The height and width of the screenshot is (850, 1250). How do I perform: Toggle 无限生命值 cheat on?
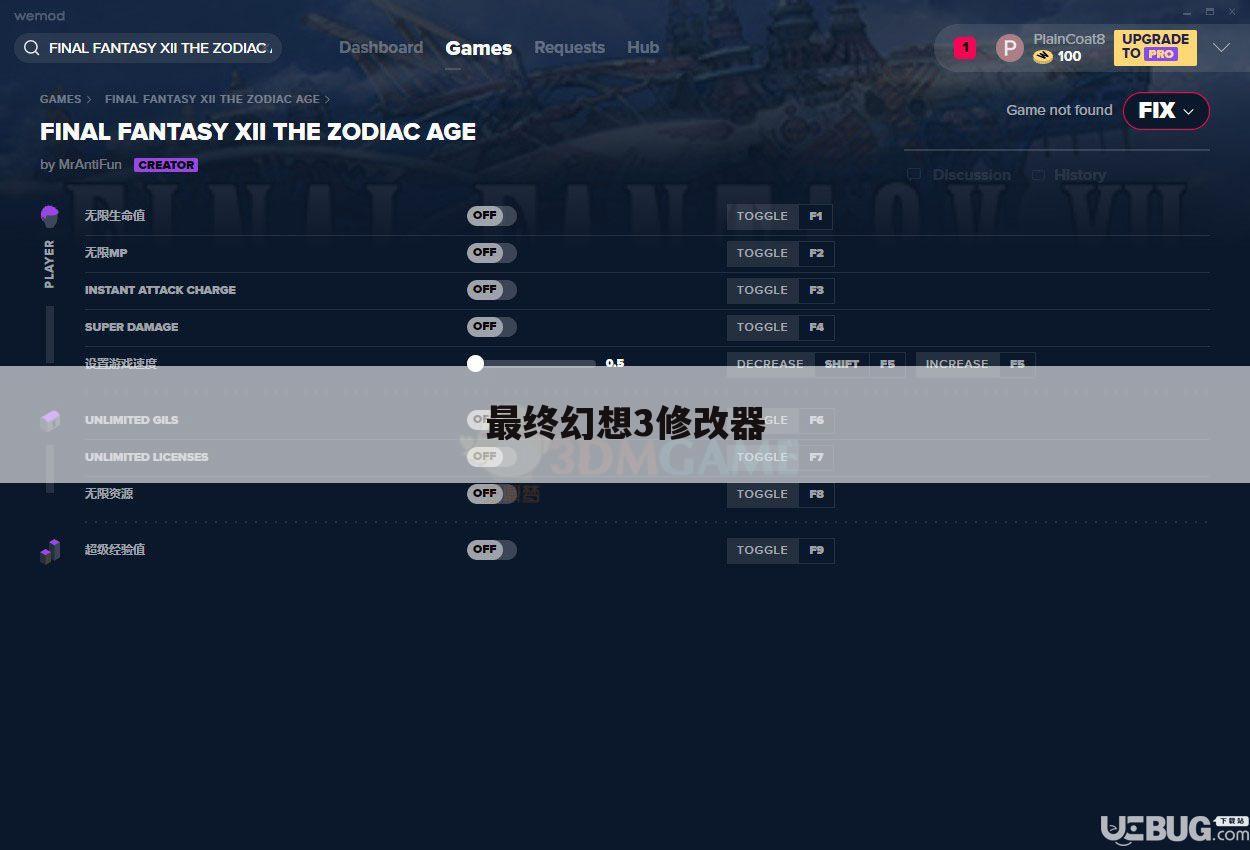click(x=491, y=216)
